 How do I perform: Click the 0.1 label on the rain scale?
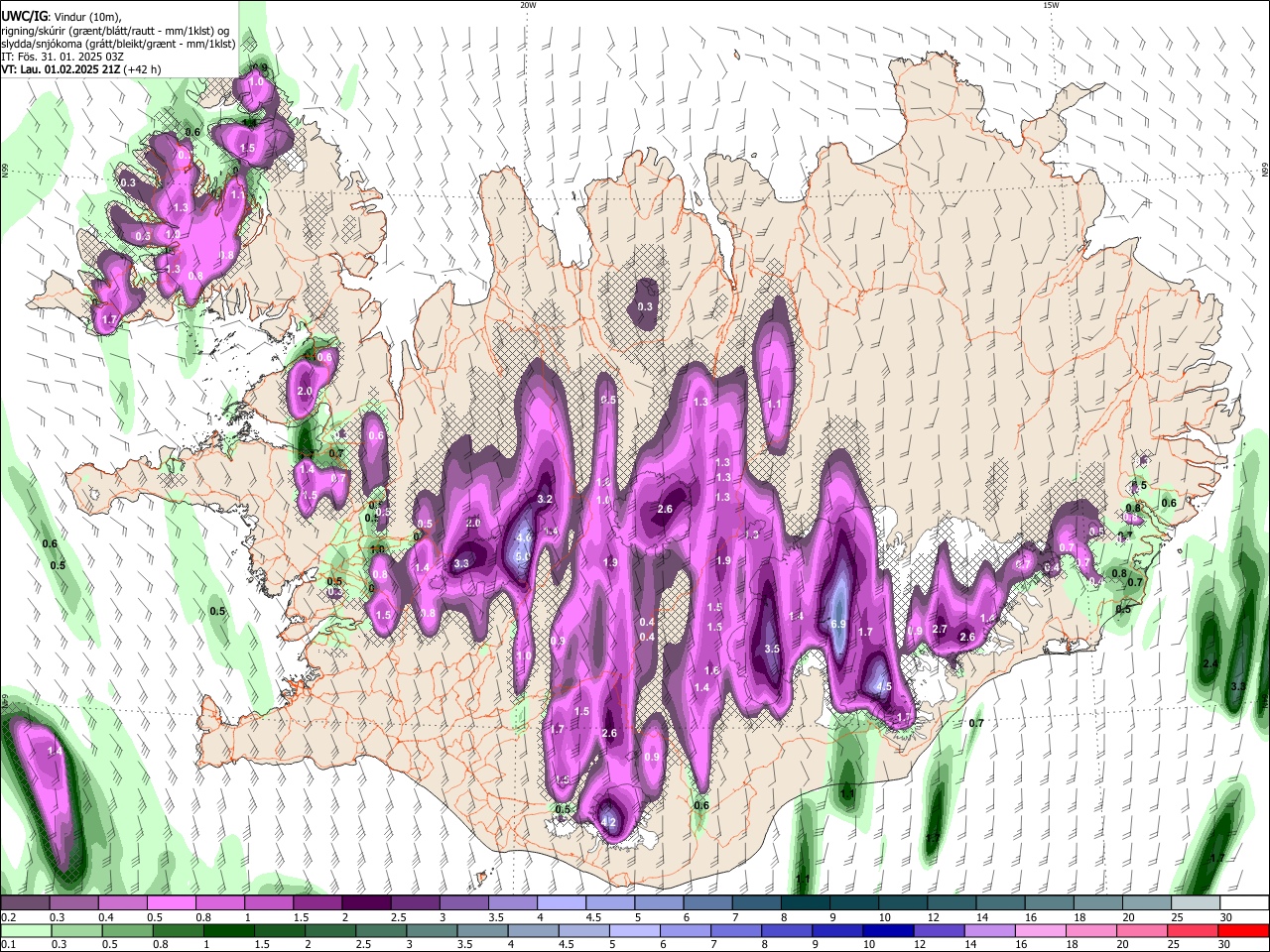coord(8,944)
